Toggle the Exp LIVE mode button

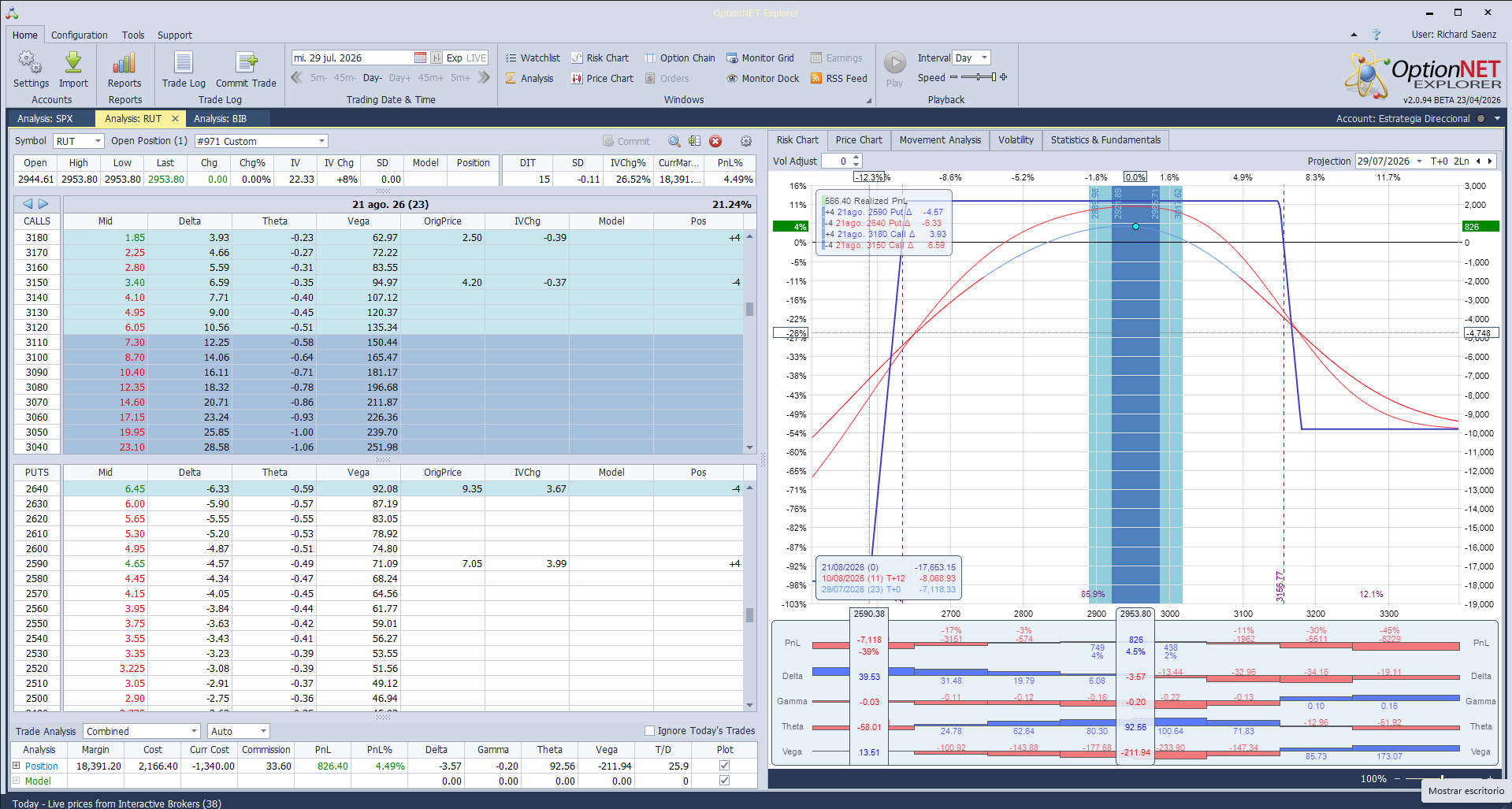coord(466,58)
